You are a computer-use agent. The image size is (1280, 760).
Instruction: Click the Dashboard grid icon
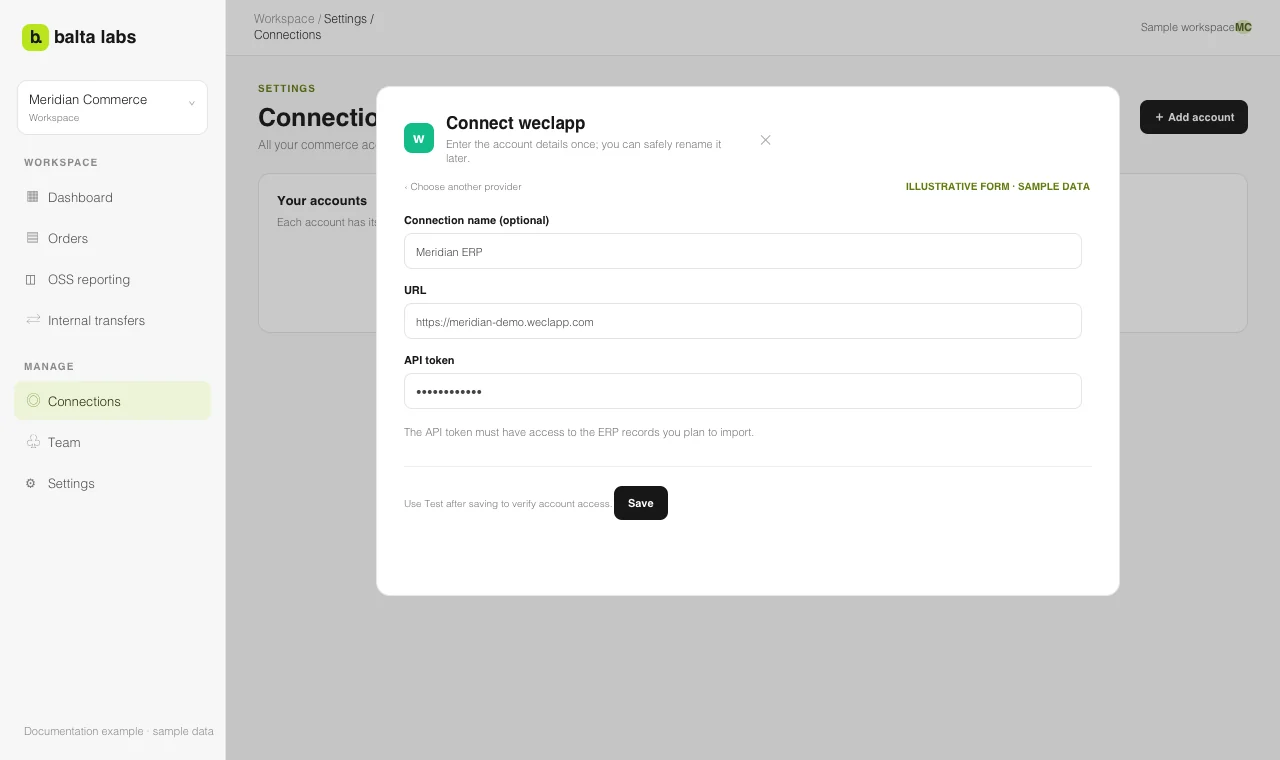[x=32, y=197]
